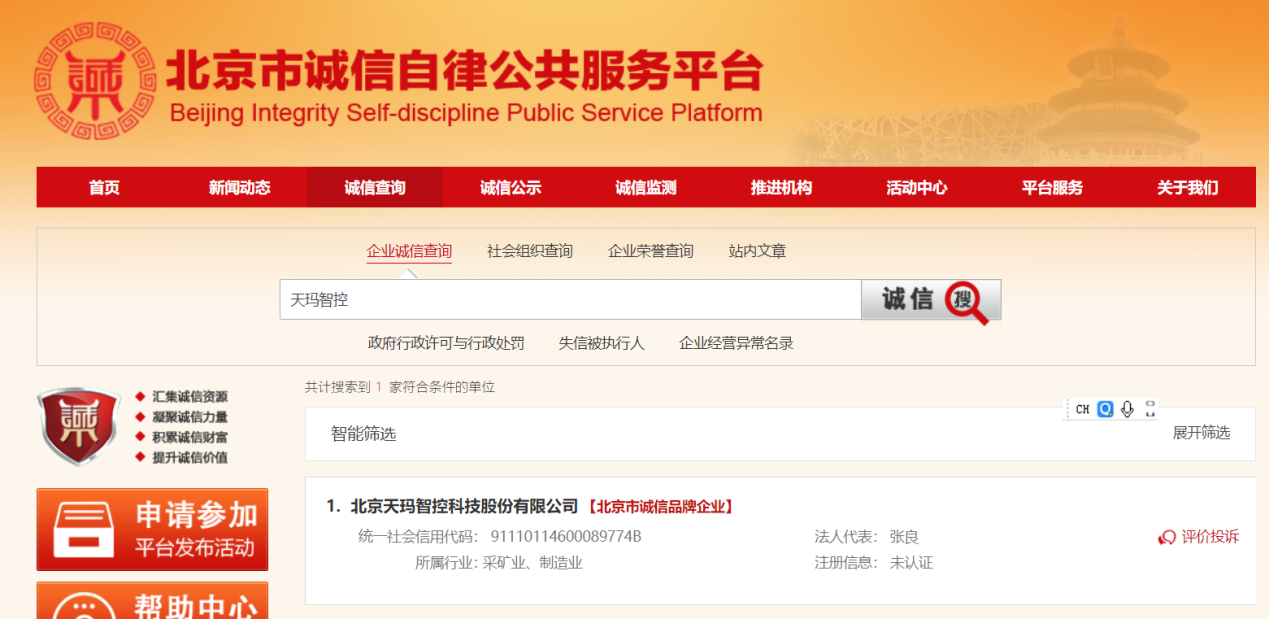Viewport: 1269px width, 619px height.
Task: Click the industry text 采矿业、制造业
Action: [532, 563]
